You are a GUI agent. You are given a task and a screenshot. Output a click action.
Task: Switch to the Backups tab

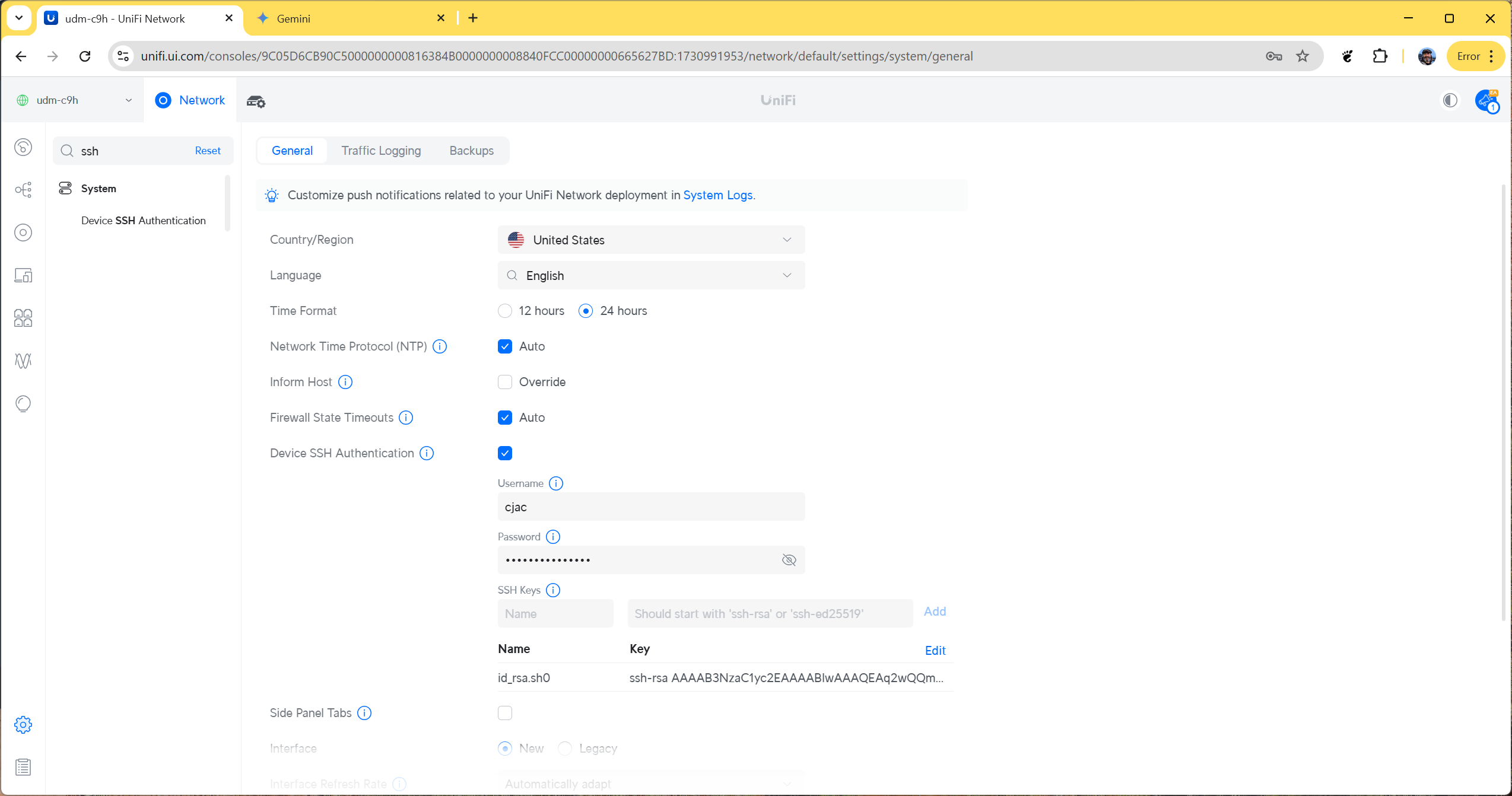(x=471, y=151)
